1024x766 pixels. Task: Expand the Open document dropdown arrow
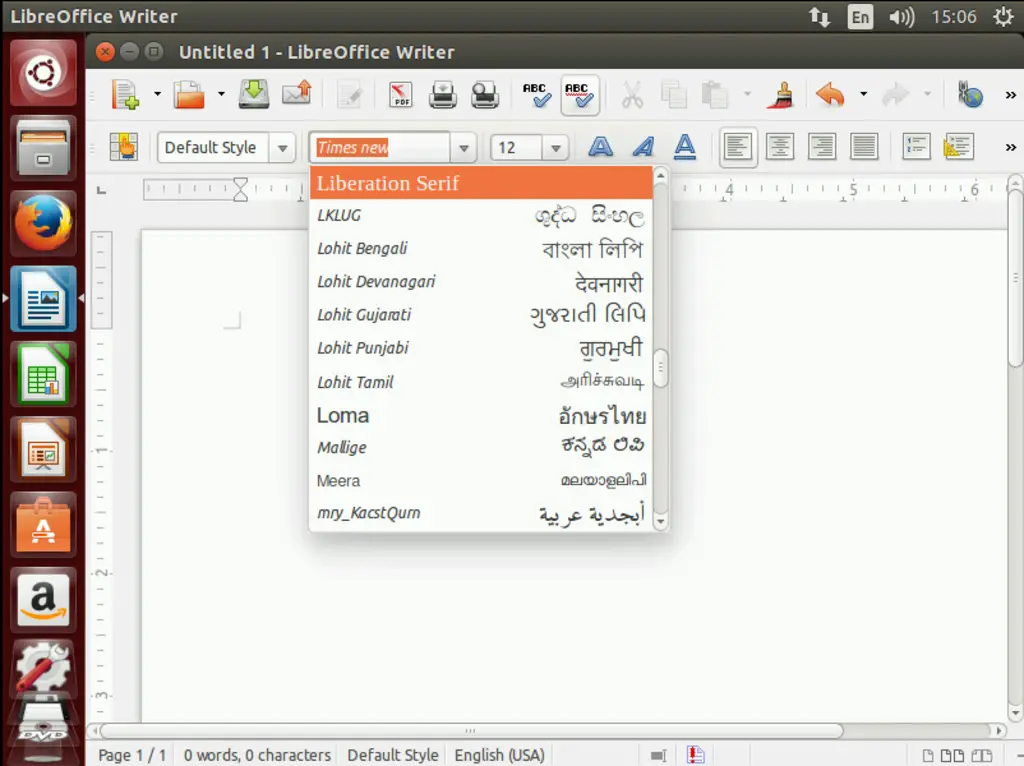pos(221,95)
